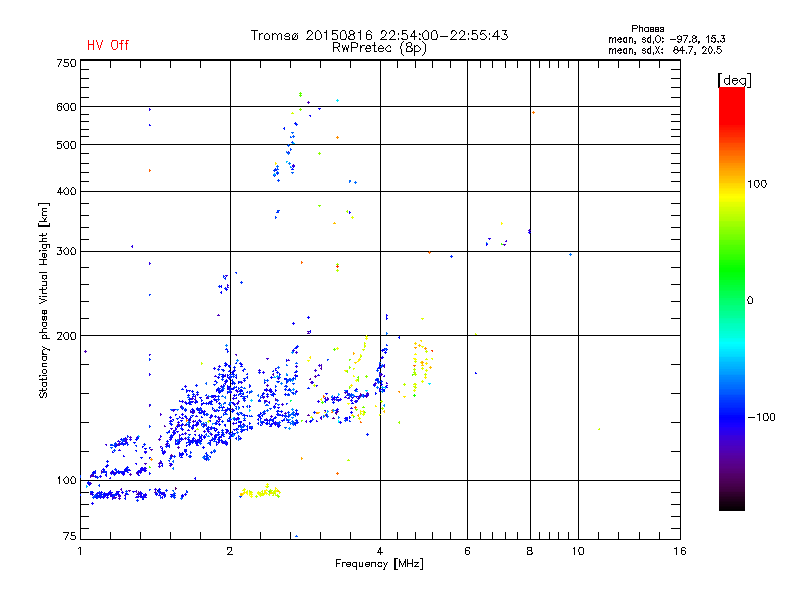Image resolution: width=800 pixels, height=600 pixels.
Task: Click the '8' frequency tick label
Action: 530,551
